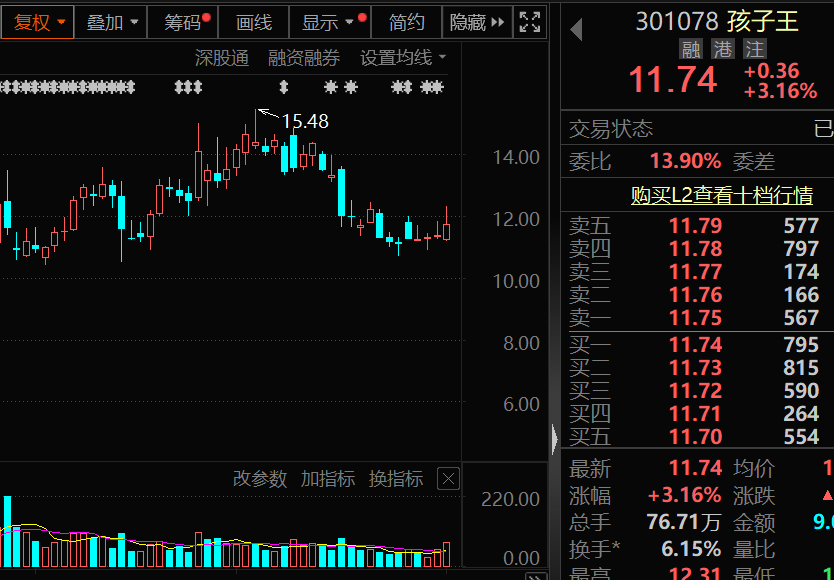Click the 港 Hong Kong connect badge
The image size is (834, 580).
(722, 48)
